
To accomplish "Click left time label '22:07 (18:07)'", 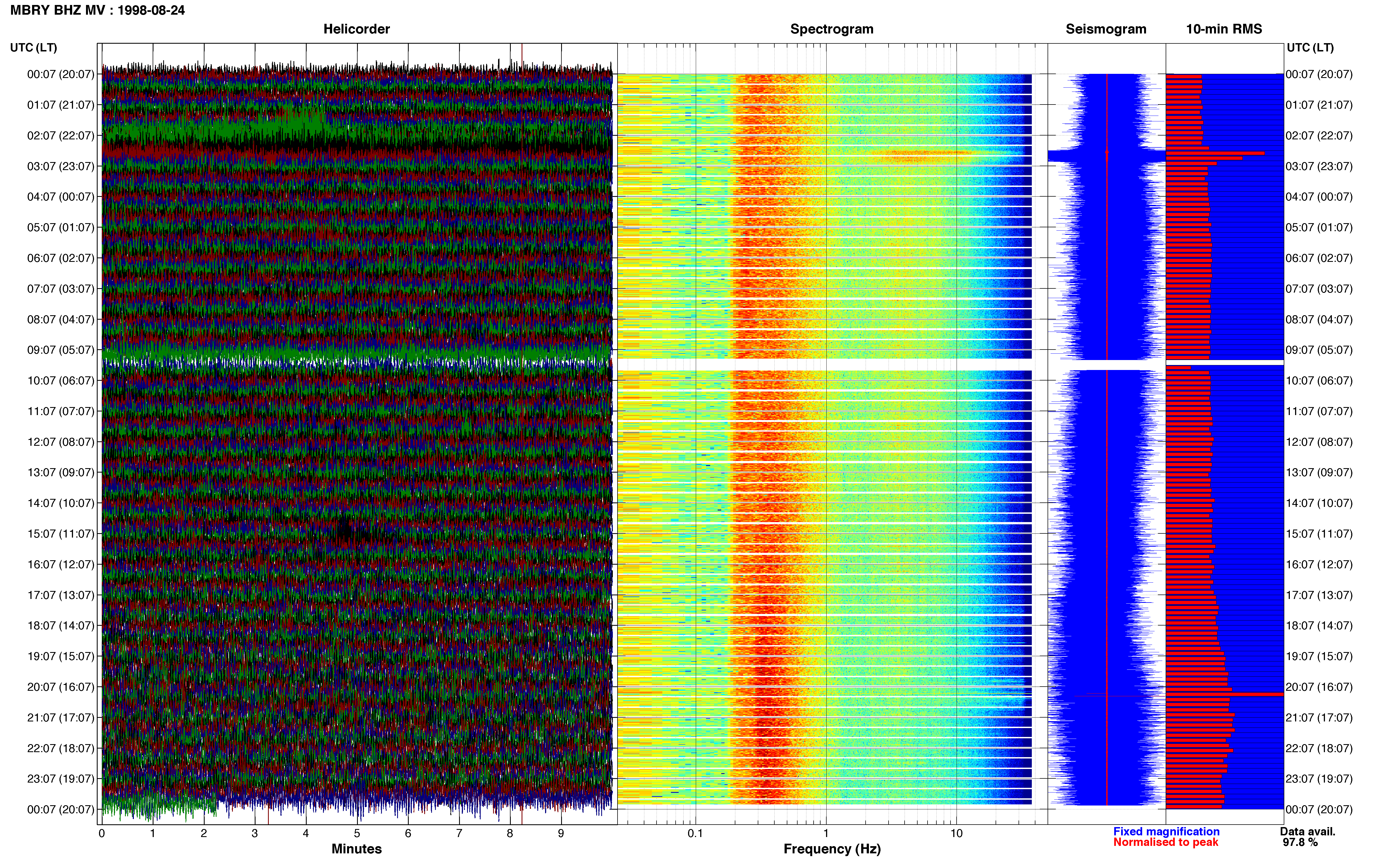I will pos(61,749).
